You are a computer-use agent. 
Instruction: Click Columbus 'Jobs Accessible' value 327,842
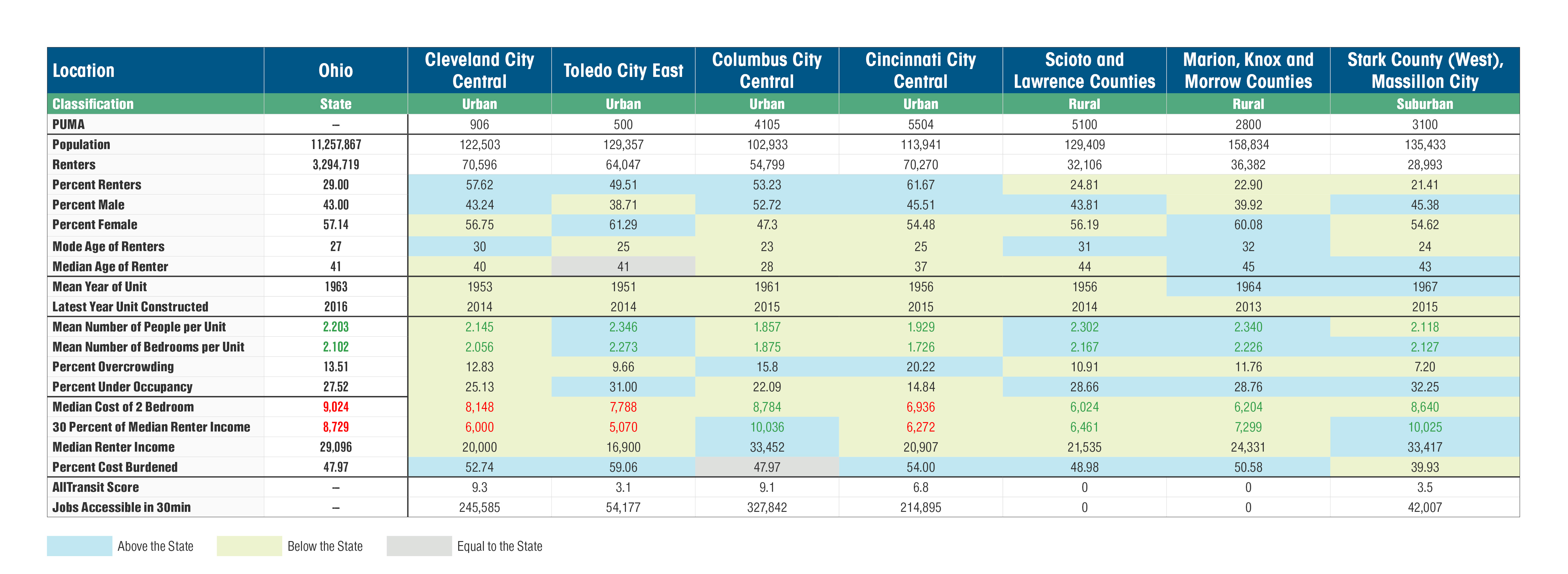pyautogui.click(x=766, y=507)
